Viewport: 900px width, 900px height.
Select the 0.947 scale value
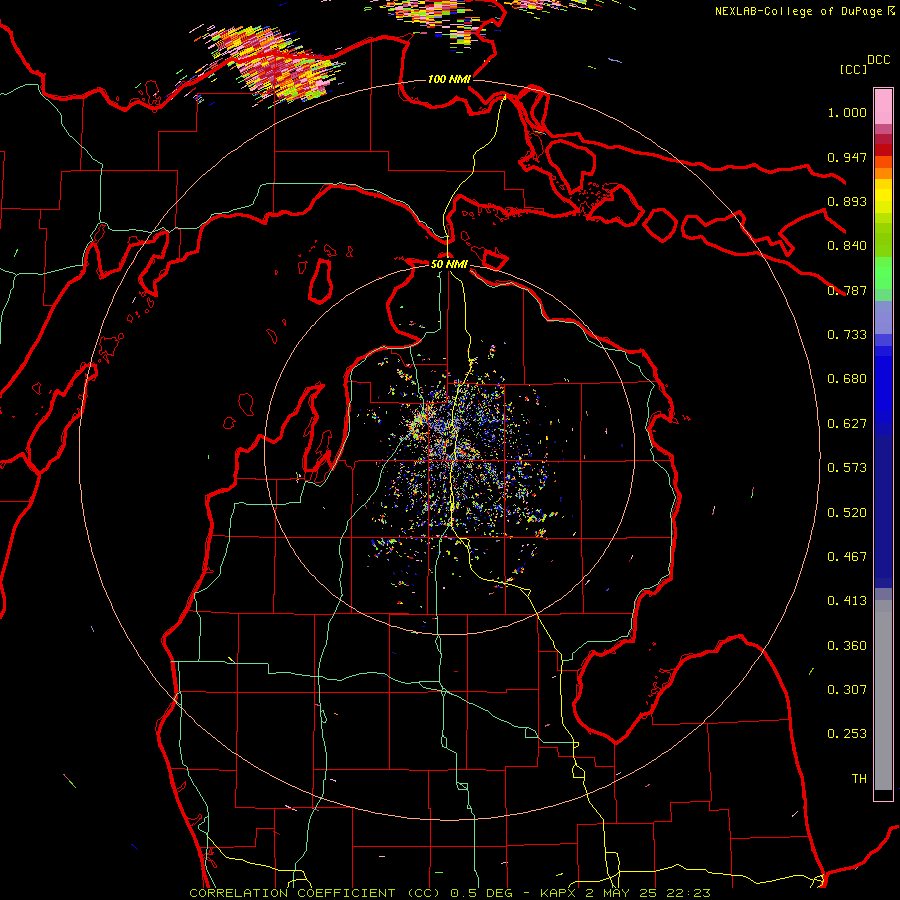(x=847, y=157)
